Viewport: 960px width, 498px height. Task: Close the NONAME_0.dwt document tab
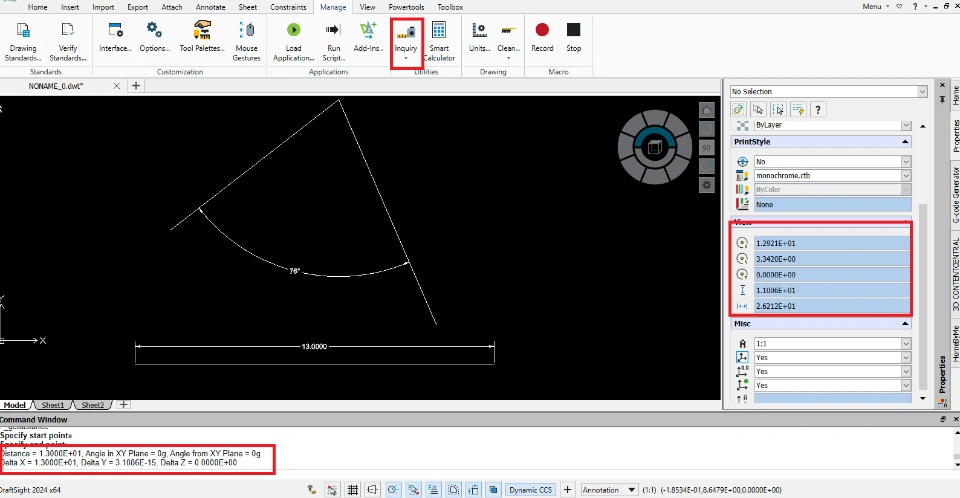(x=116, y=86)
